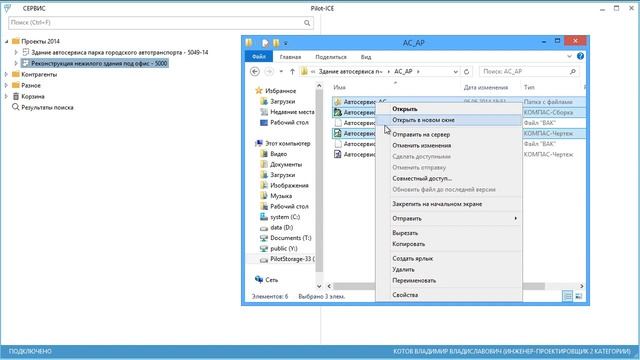Image resolution: width=640 pixels, height=360 pixels.
Task: Click the search magnifier icon in Pilot-ICE
Action: pyautogui.click(x=307, y=23)
